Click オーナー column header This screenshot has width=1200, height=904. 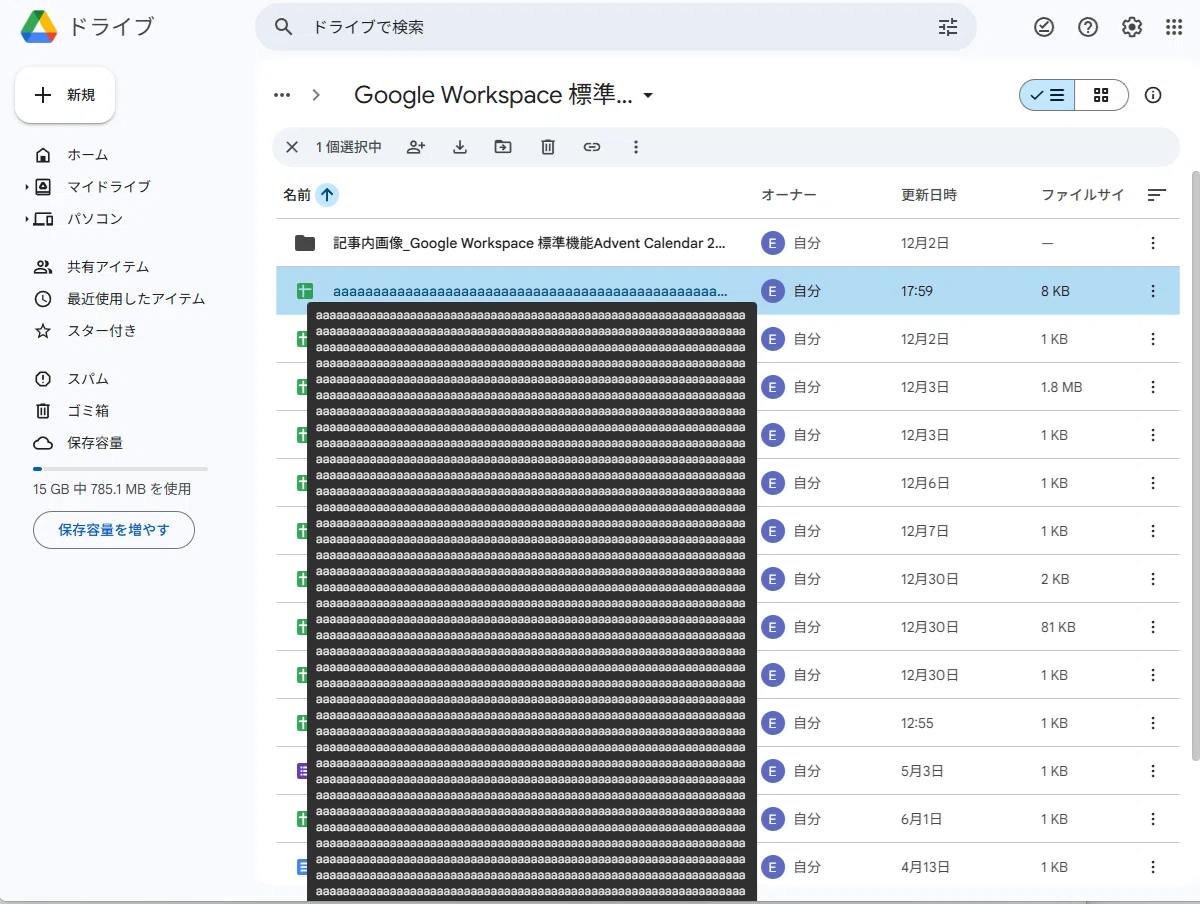point(789,195)
